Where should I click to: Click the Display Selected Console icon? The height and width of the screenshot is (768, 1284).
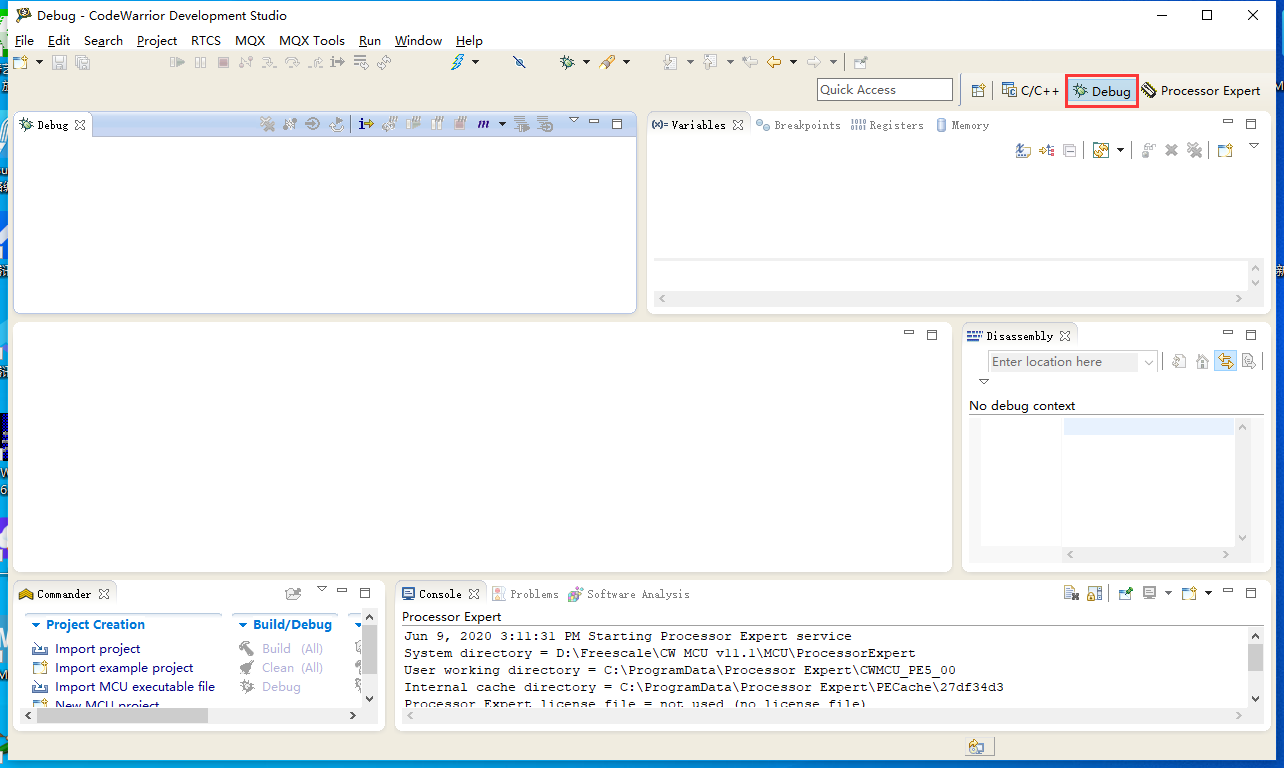1149,593
